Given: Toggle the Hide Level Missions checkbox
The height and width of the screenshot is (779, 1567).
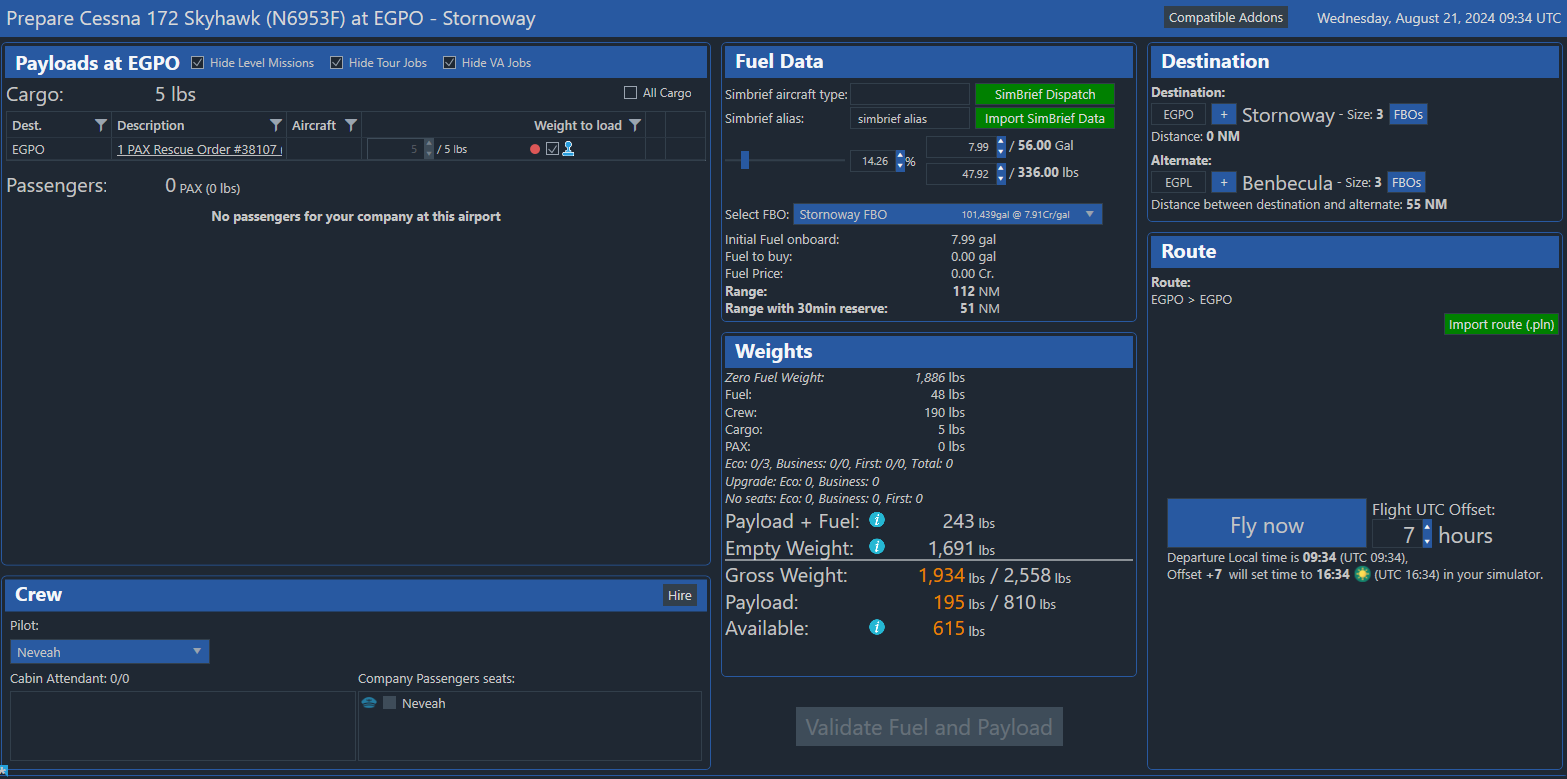Looking at the screenshot, I should coord(198,63).
